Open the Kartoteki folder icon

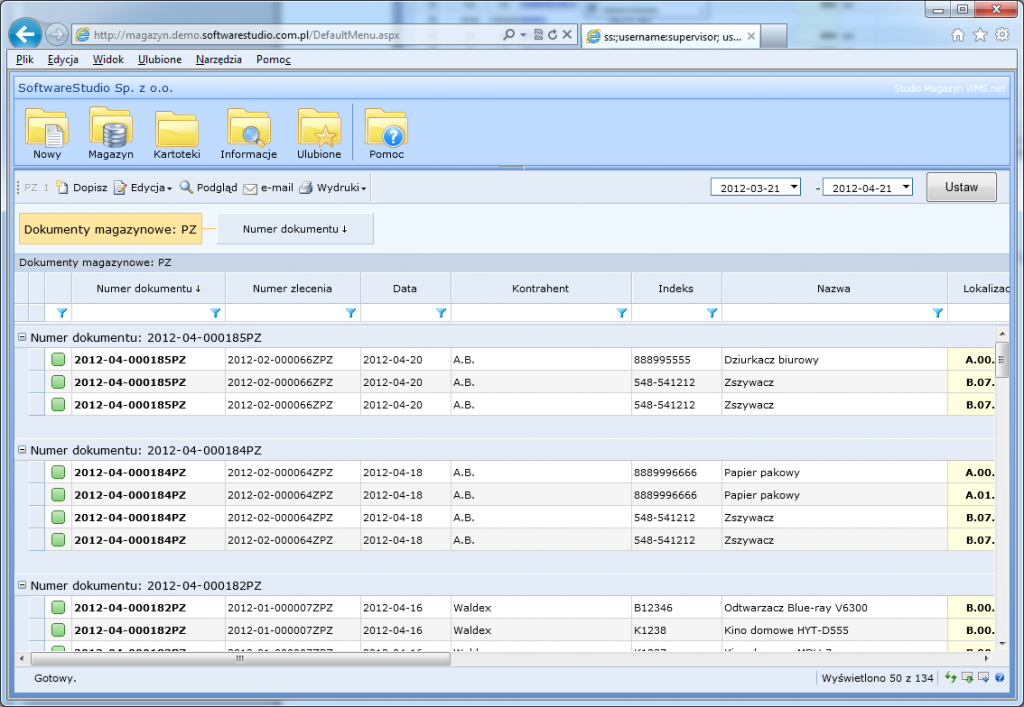tap(177, 130)
